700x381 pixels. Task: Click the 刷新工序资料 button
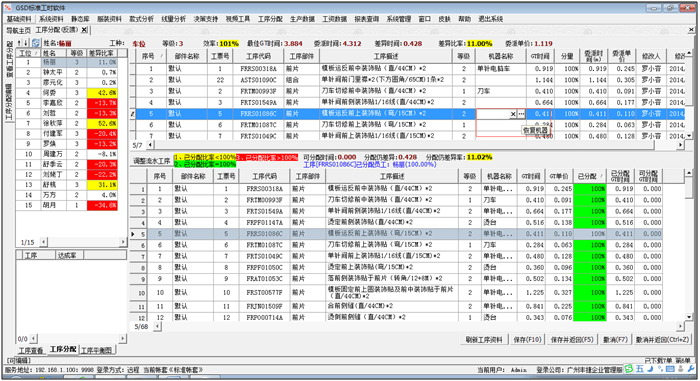[484, 340]
